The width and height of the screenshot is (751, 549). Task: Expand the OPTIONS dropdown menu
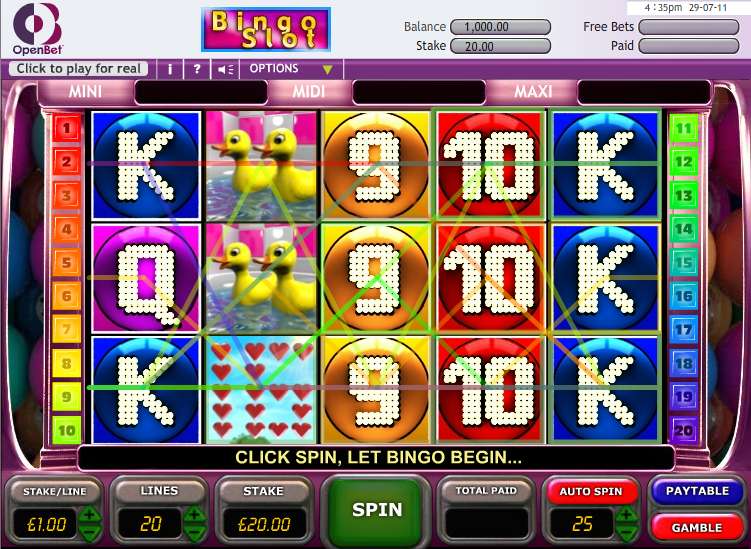(291, 69)
